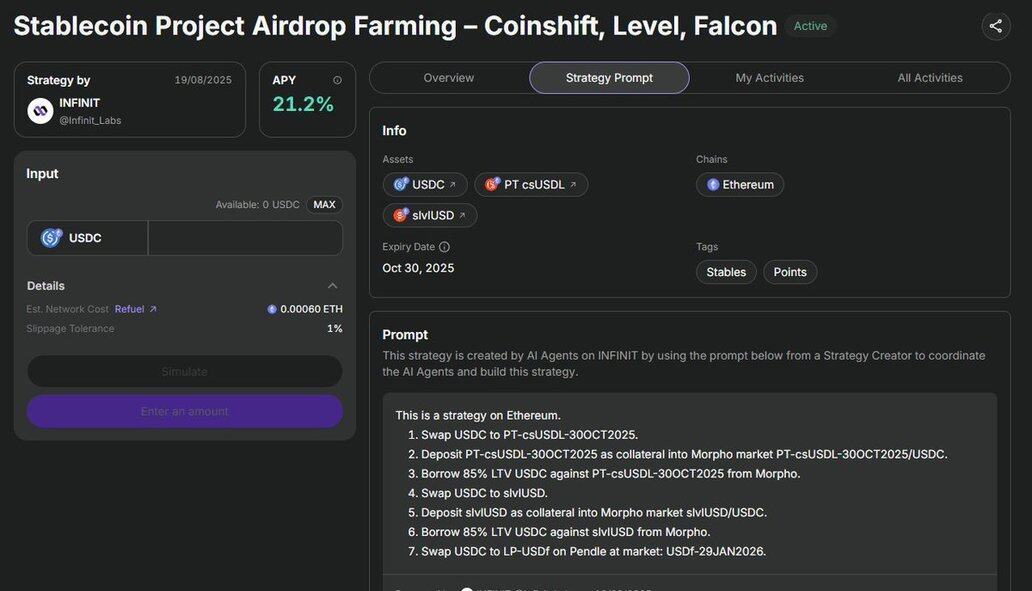Click the APY info icon
The image size is (1032, 591).
[337, 80]
